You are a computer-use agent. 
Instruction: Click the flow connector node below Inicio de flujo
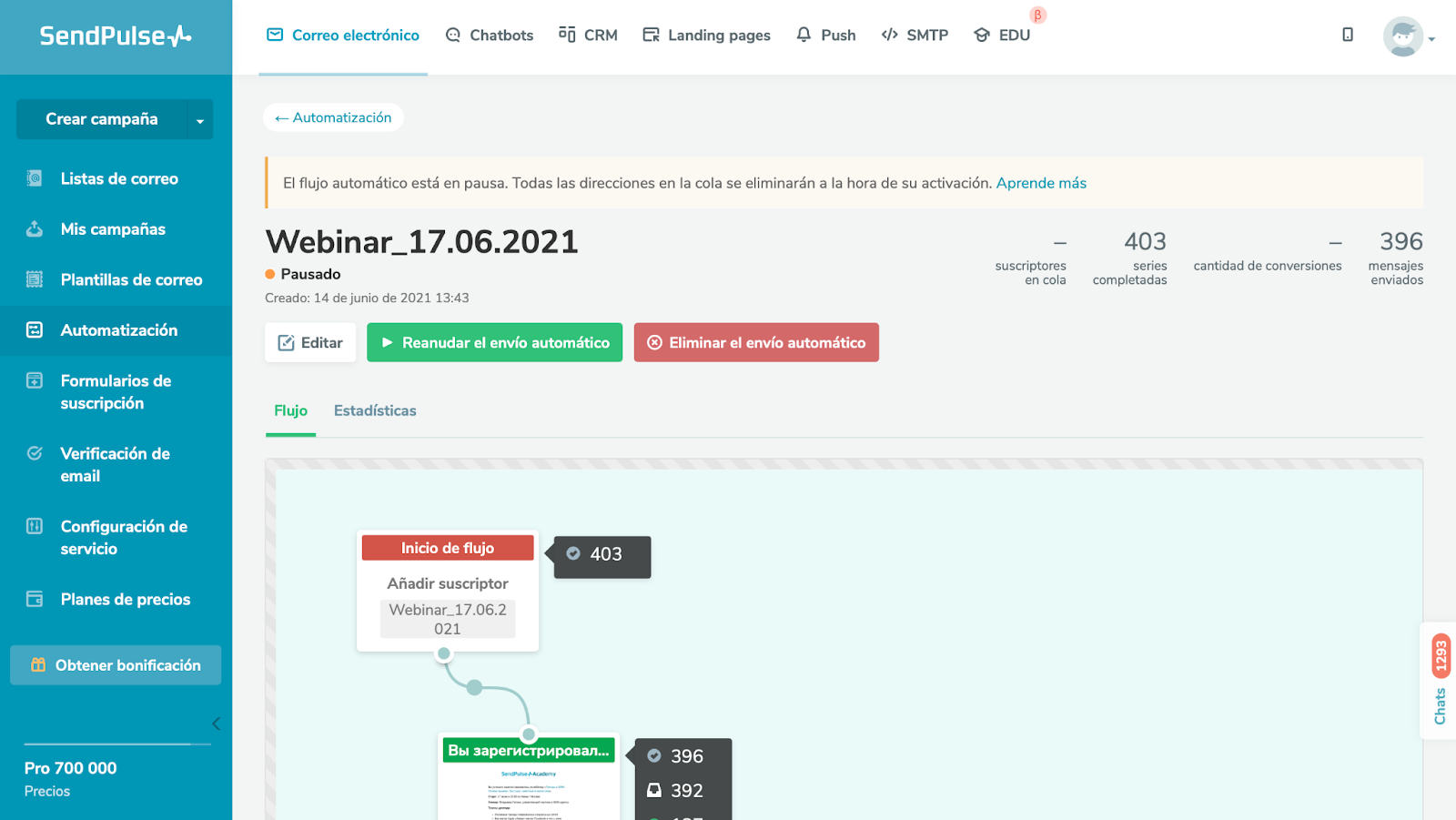pos(444,653)
